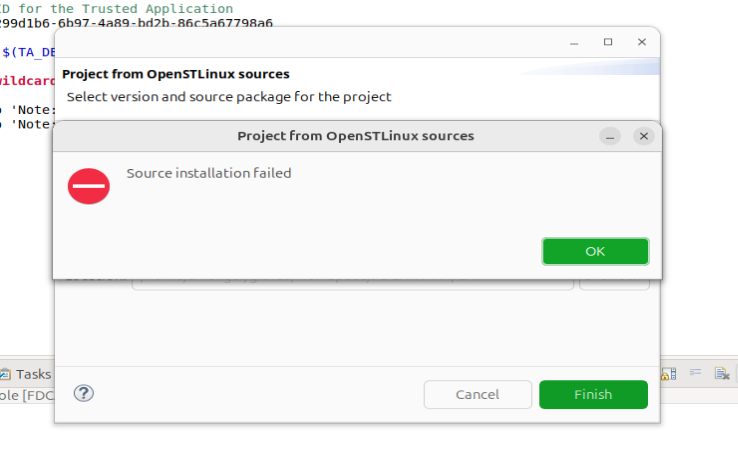The width and height of the screenshot is (738, 470).
Task: Switch to the Tasks tab
Action: [x=33, y=374]
